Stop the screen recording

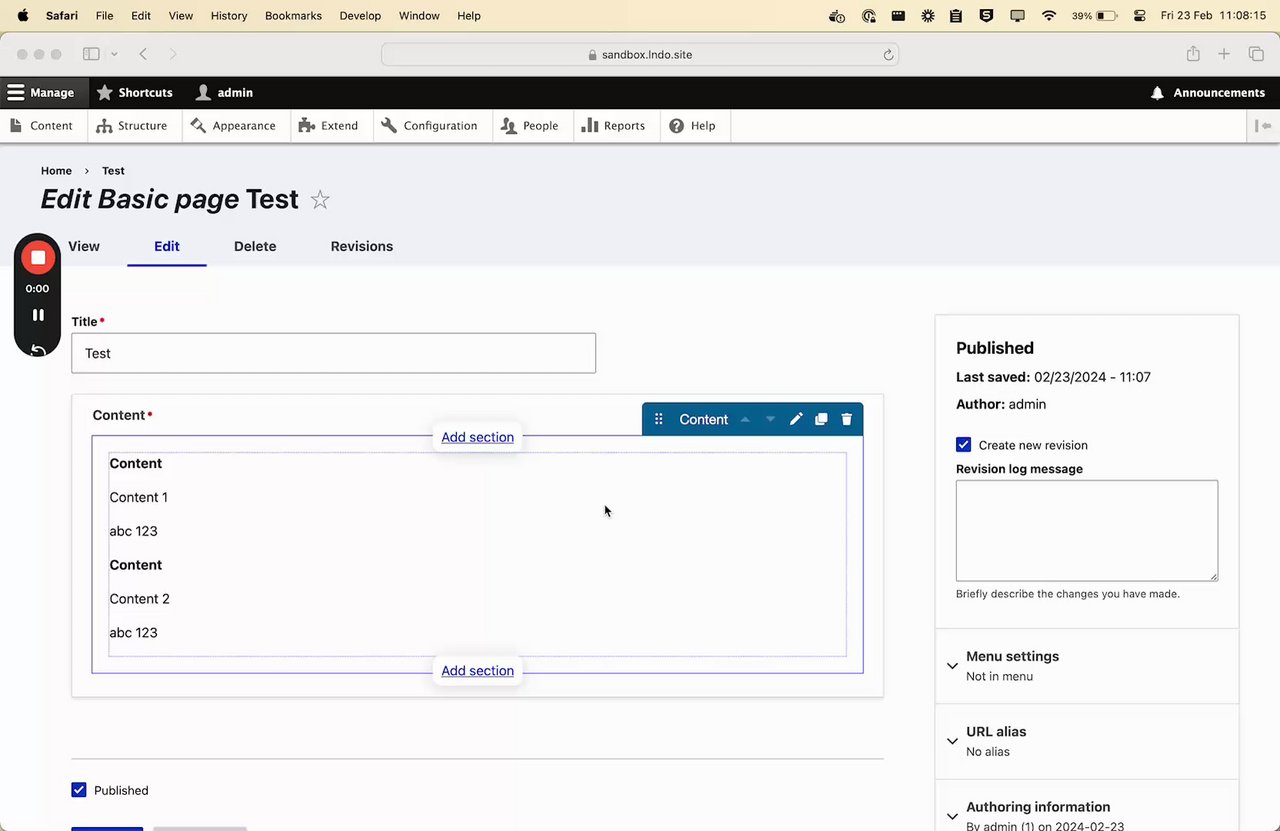(x=38, y=257)
